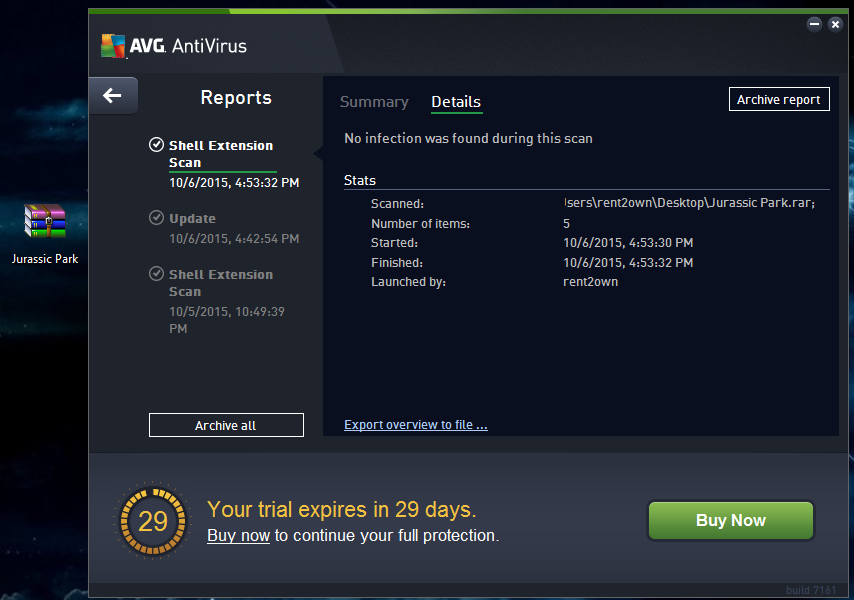Click checkmark icon of 10/5/2015 scan report

(156, 273)
